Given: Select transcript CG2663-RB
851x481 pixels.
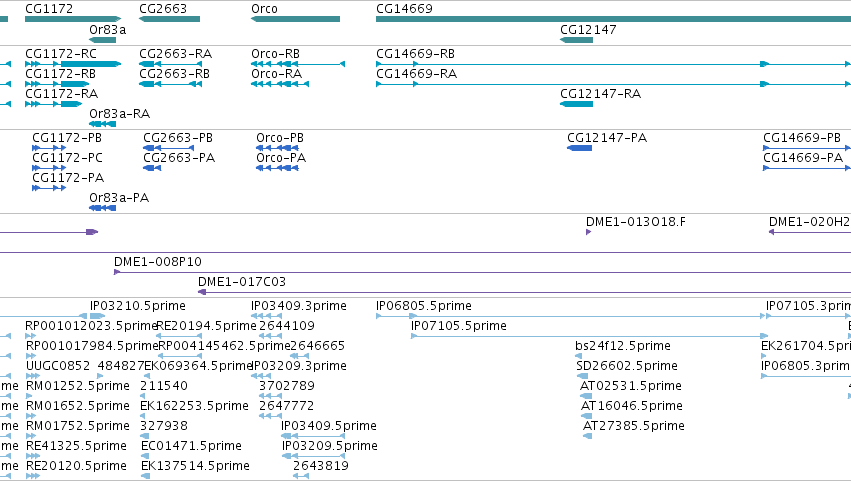Looking at the screenshot, I should 174,74.
